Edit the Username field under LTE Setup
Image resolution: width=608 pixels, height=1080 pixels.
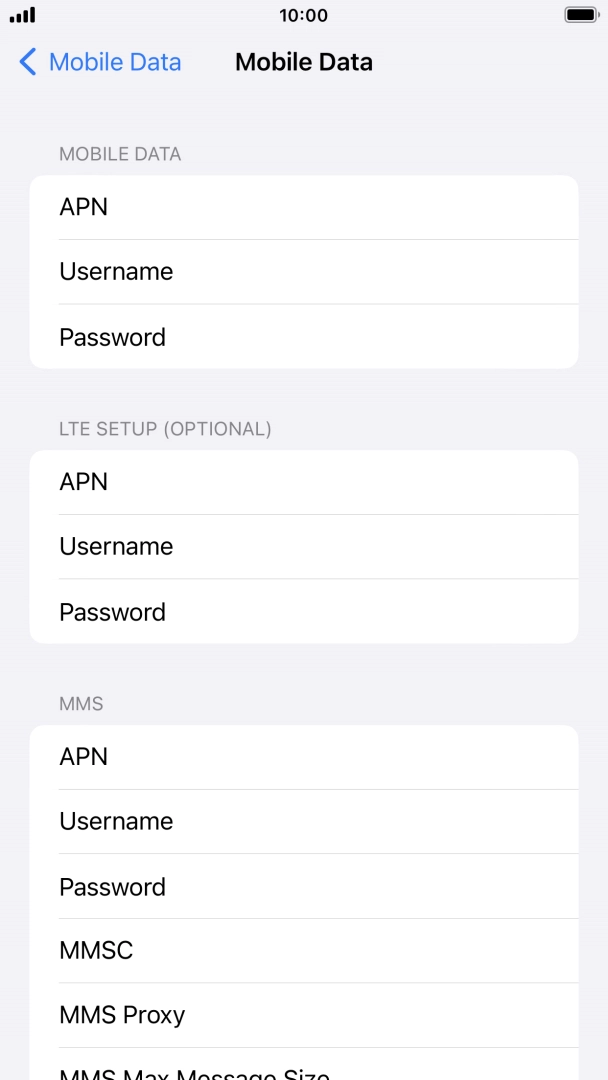point(304,547)
